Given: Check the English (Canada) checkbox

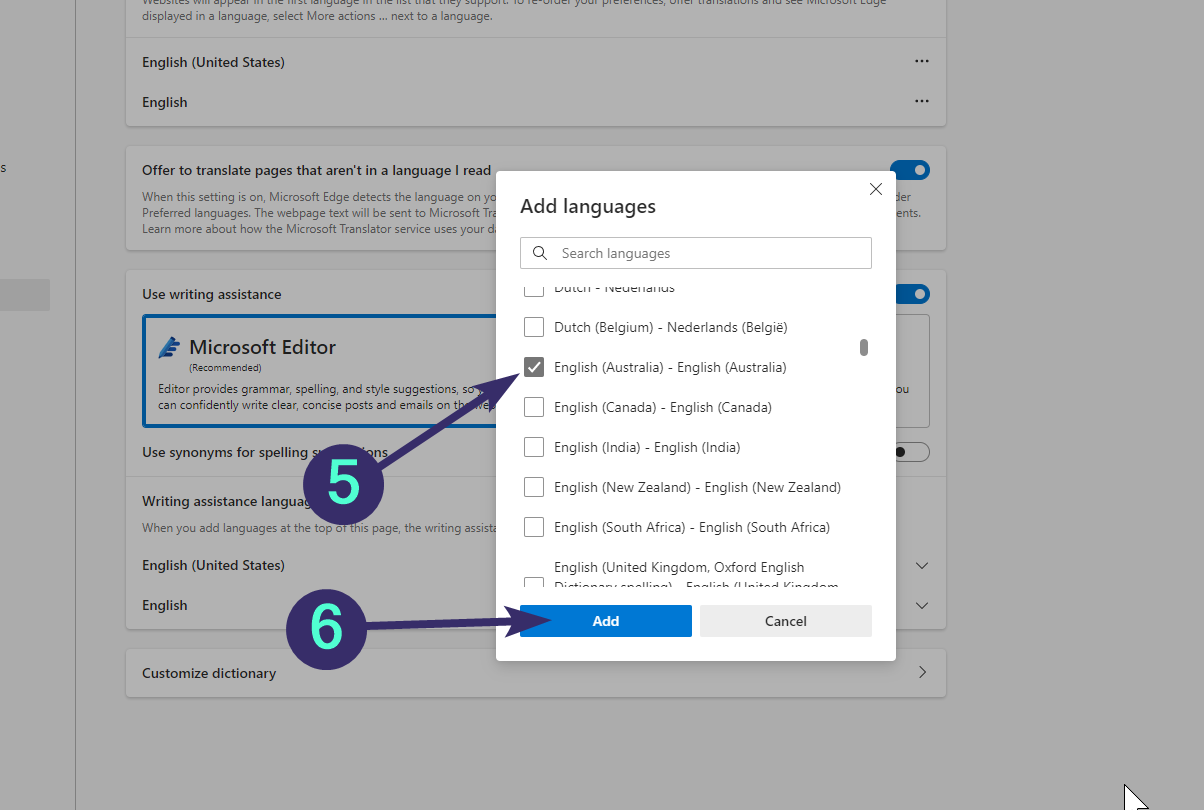Looking at the screenshot, I should click(x=534, y=407).
